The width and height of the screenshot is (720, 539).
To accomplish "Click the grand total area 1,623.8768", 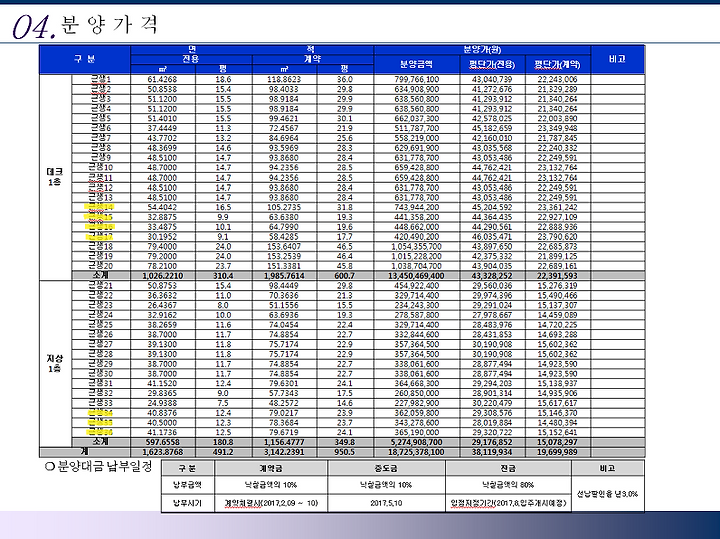I will coord(163,452).
